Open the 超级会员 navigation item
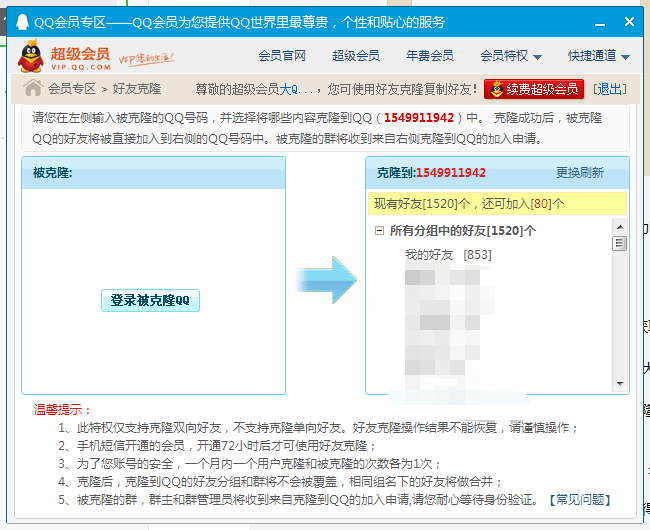The image size is (650, 530). (356, 56)
